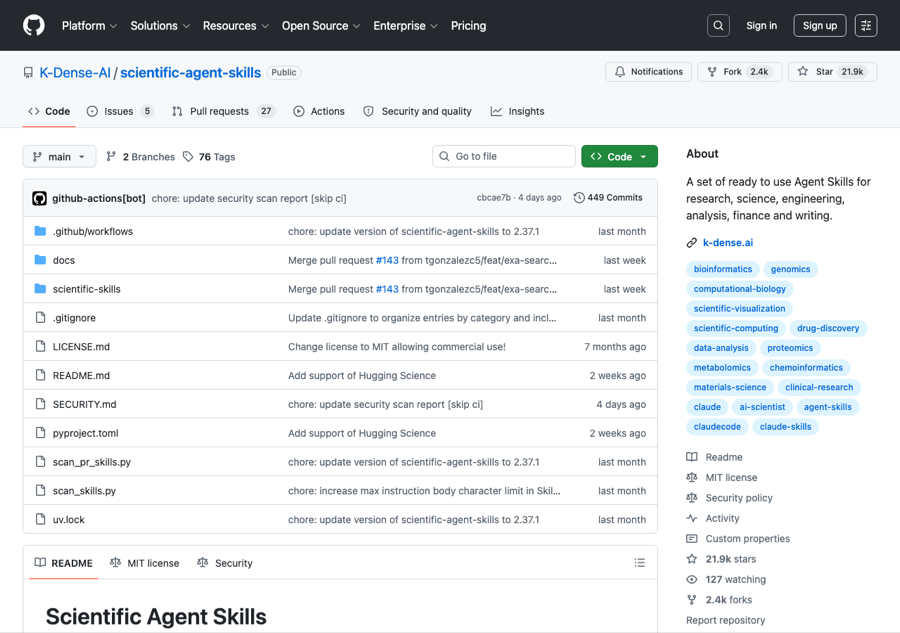Click the github-actions[bot] avatar icon

click(x=39, y=198)
